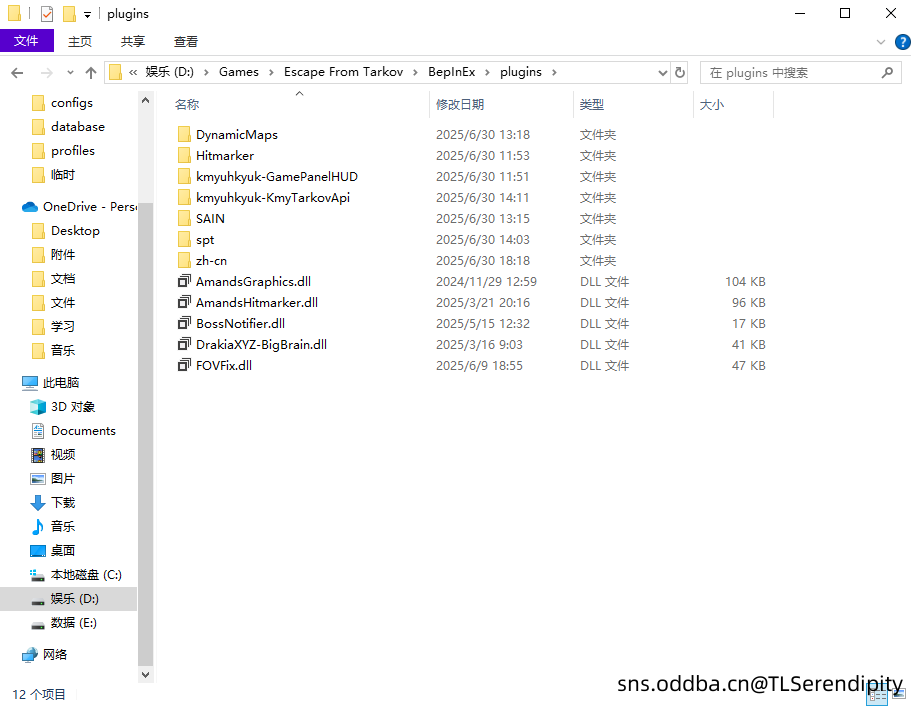Open Quick Access Toolbar customize dropdown
Image resolution: width=911 pixels, height=706 pixels.
pos(87,15)
